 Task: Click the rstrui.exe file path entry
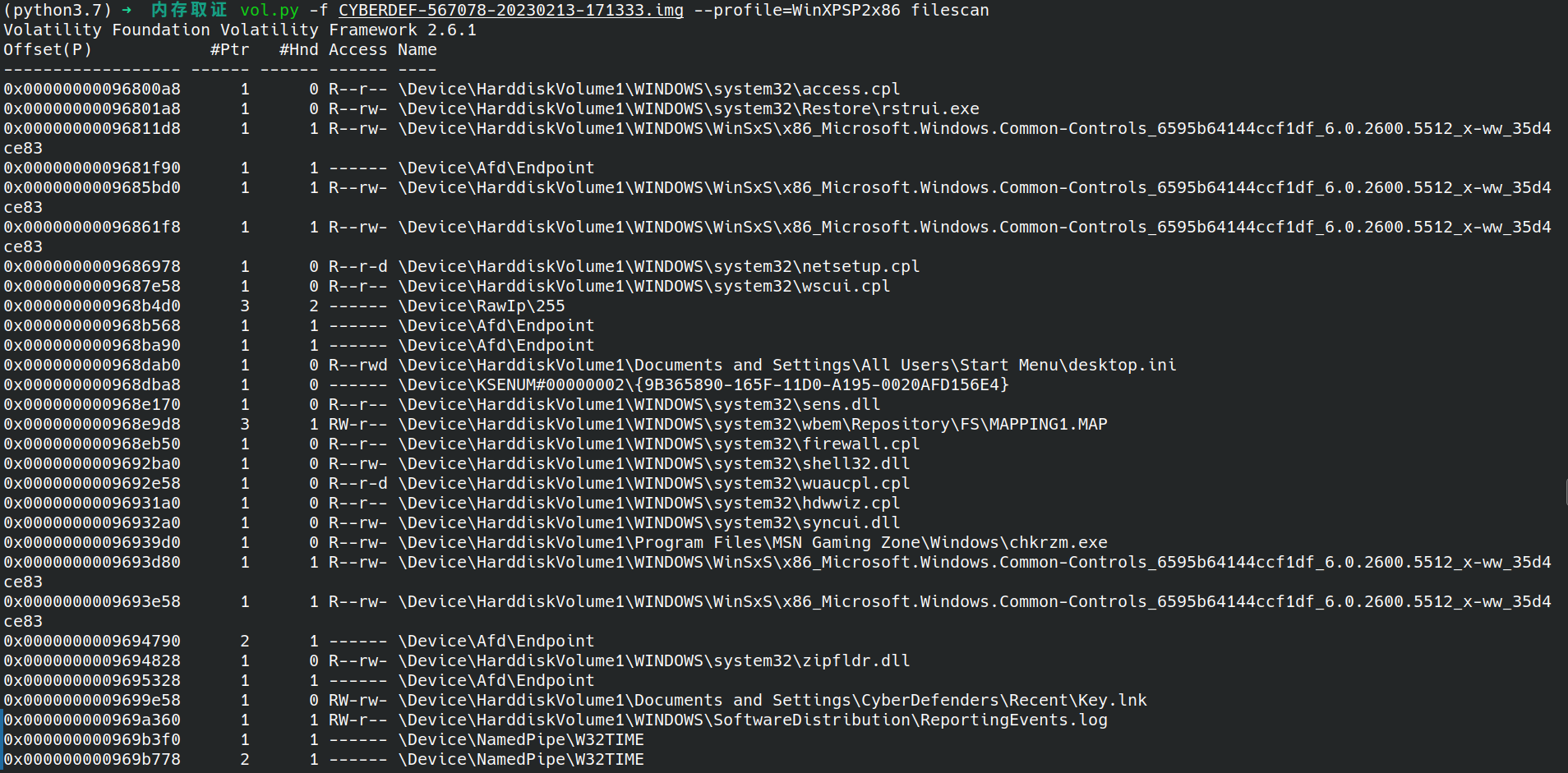(688, 109)
